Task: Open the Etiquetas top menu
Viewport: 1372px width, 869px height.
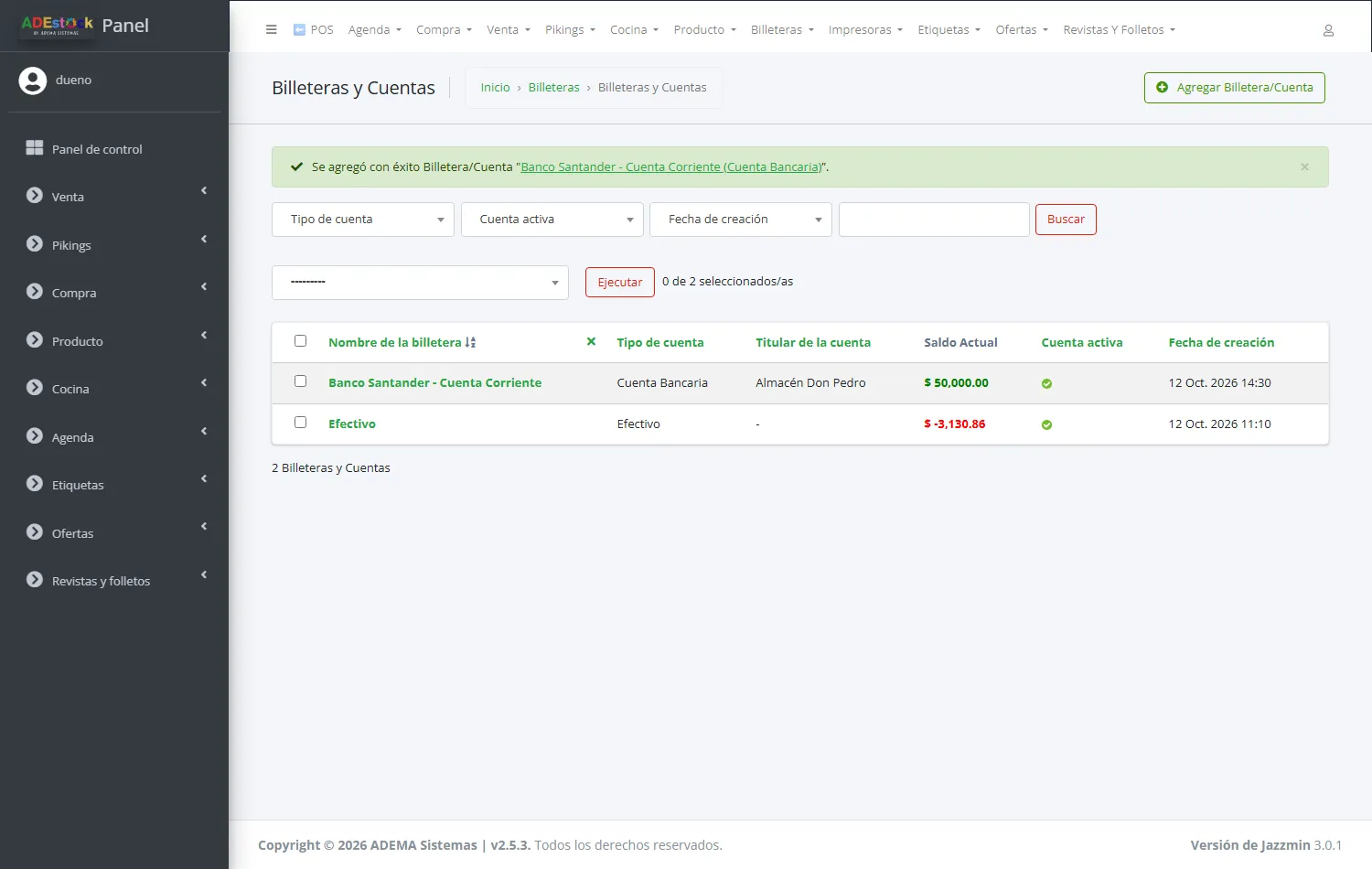Action: point(949,30)
